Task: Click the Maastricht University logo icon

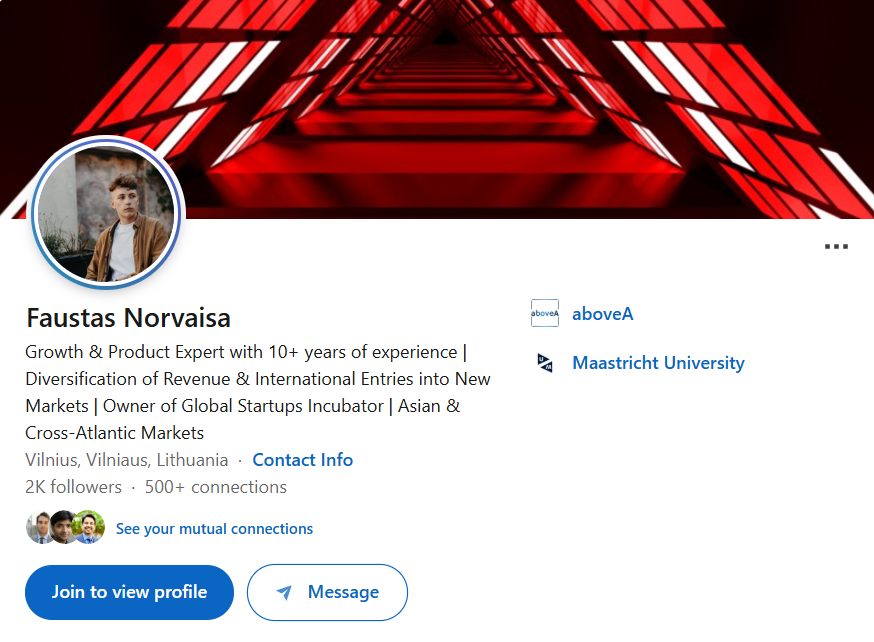Action: [x=544, y=363]
